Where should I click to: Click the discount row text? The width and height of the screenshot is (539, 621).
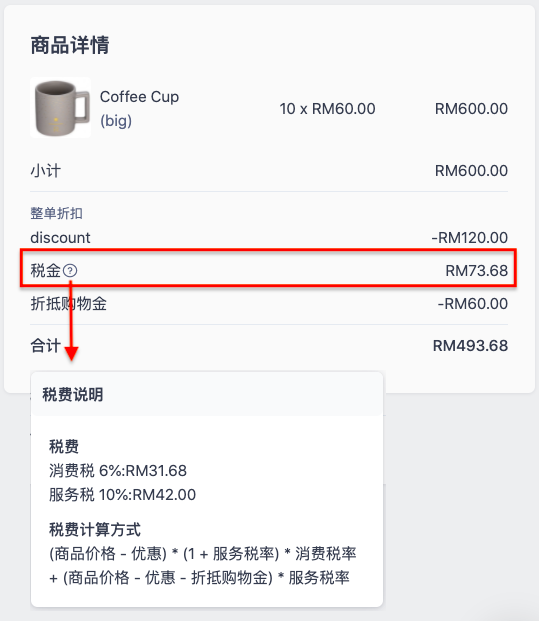click(61, 238)
